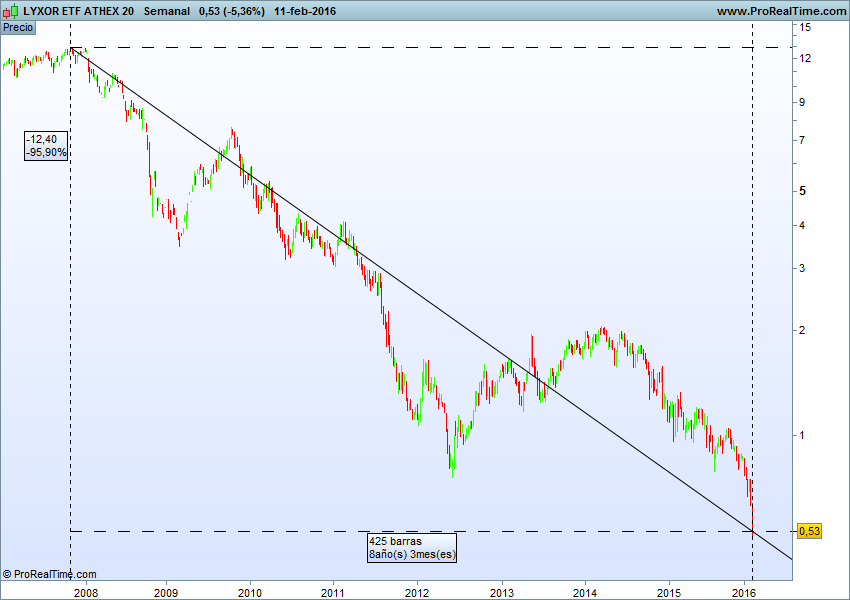Click the 2 level on price axis
Image resolution: width=850 pixels, height=600 pixels.
point(803,330)
